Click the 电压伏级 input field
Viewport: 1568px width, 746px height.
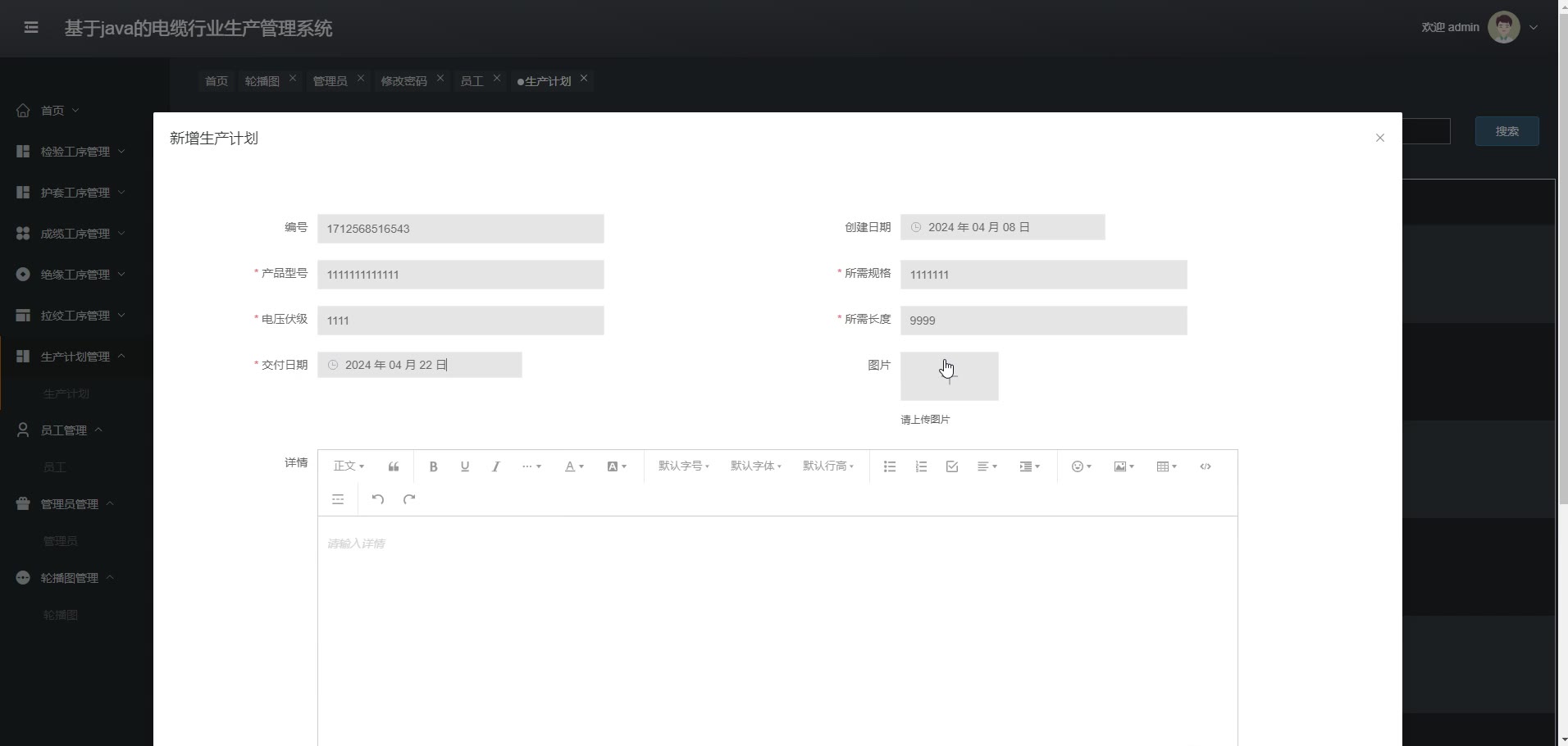click(x=461, y=321)
